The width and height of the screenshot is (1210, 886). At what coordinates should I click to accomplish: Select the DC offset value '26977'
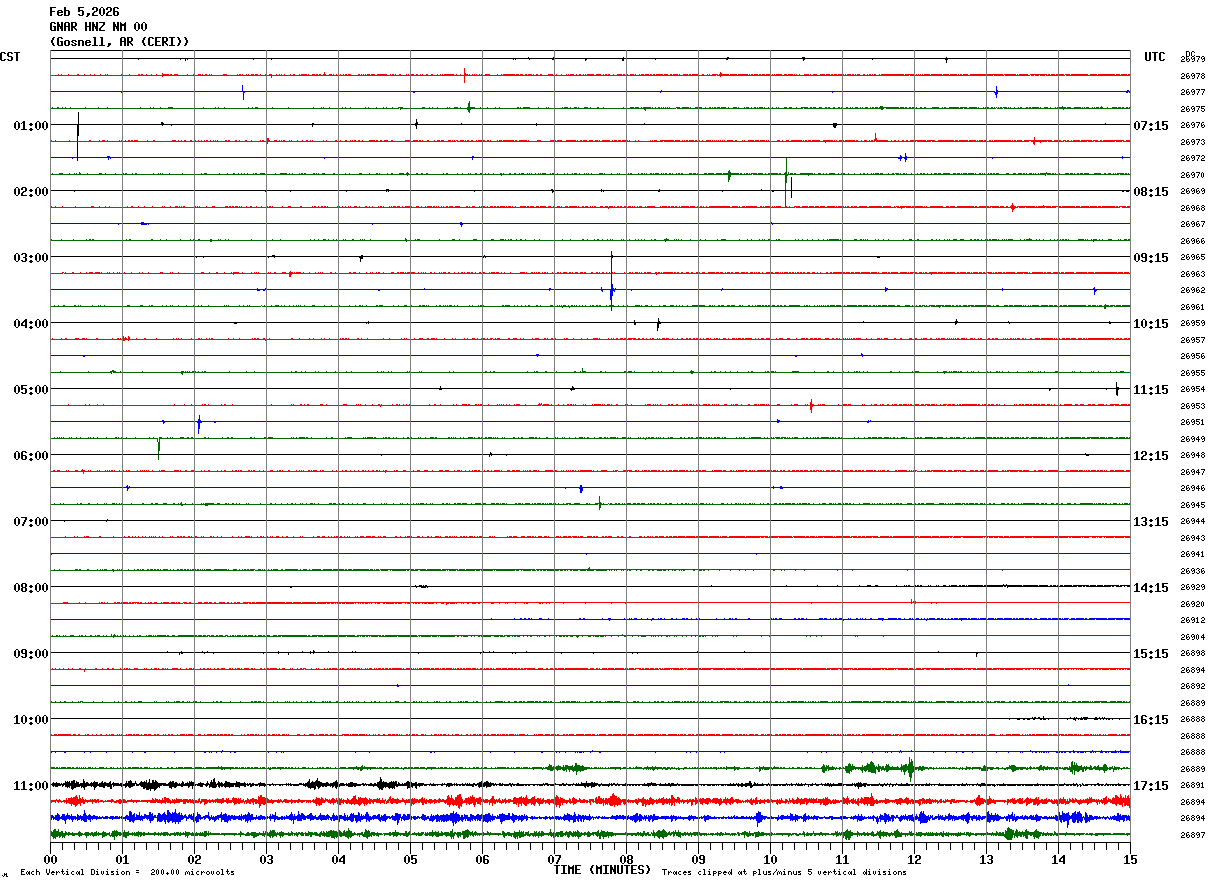coord(1192,92)
